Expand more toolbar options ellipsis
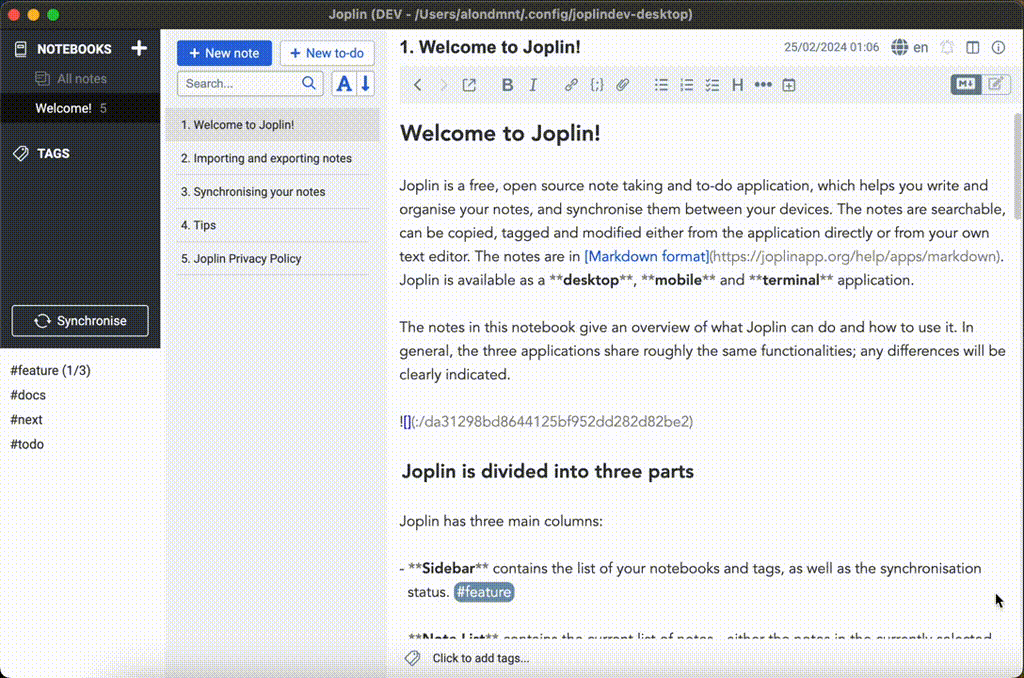 763,85
